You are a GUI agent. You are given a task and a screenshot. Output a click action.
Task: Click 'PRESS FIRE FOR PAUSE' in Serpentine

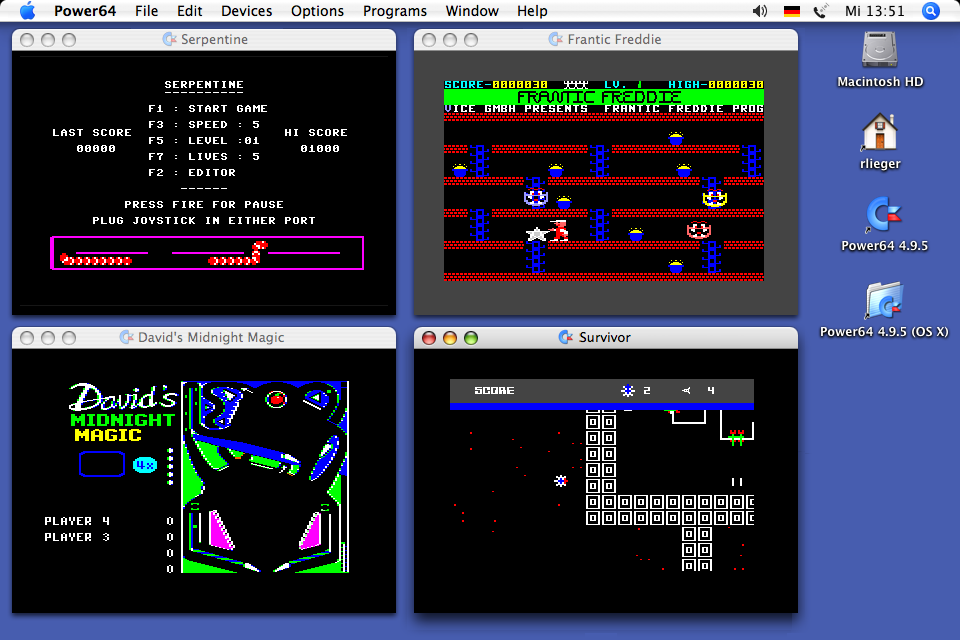coord(204,205)
